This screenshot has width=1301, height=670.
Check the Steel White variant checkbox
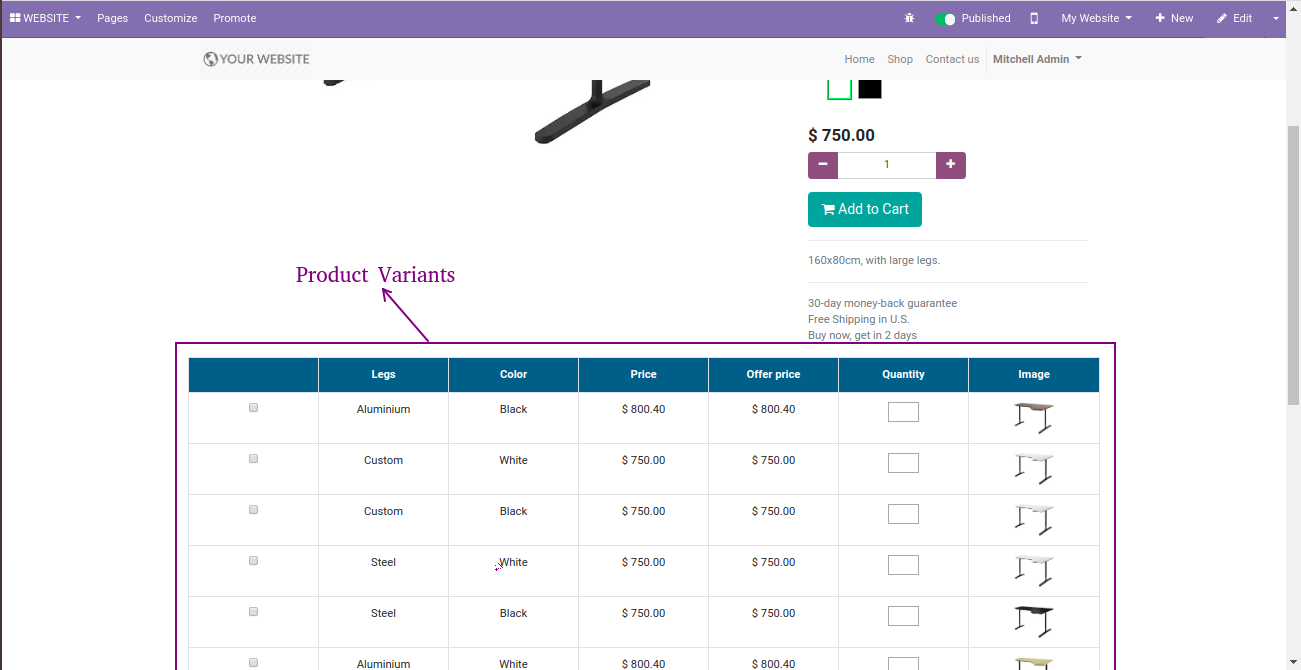coord(254,561)
